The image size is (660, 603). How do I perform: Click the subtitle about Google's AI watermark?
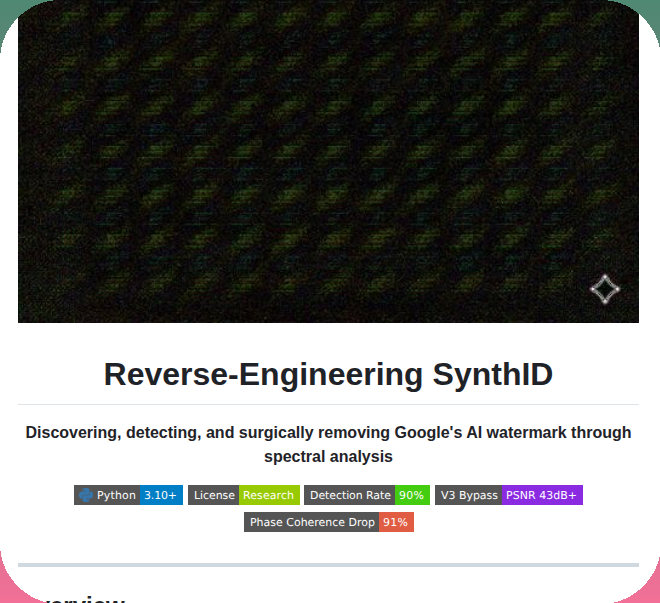pyautogui.click(x=328, y=444)
